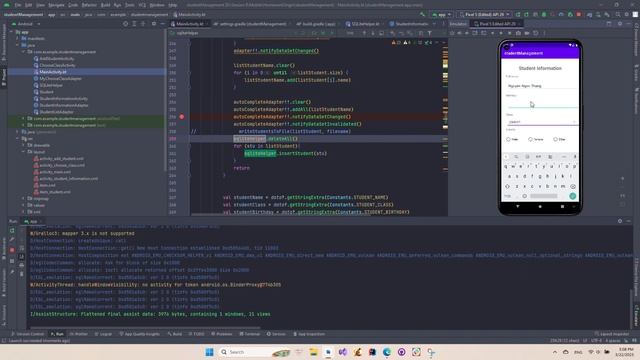Switch to build.gradle (app) editor tab
Screen dimensions: 640x360
(318, 24)
